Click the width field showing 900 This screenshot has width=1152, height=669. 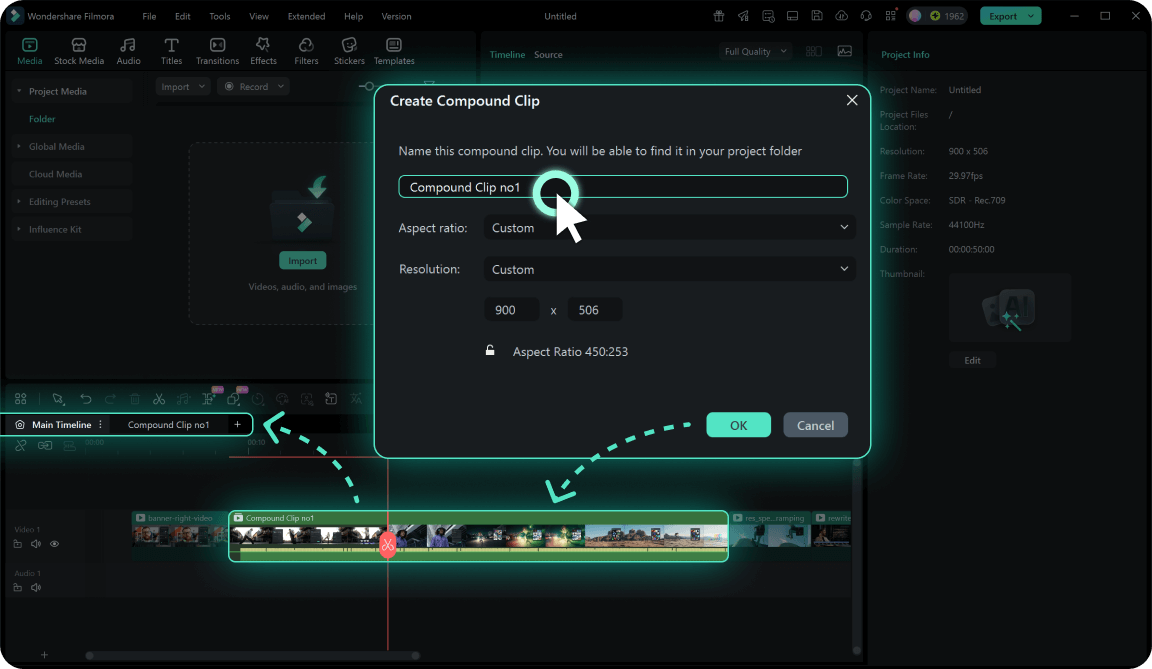click(511, 310)
